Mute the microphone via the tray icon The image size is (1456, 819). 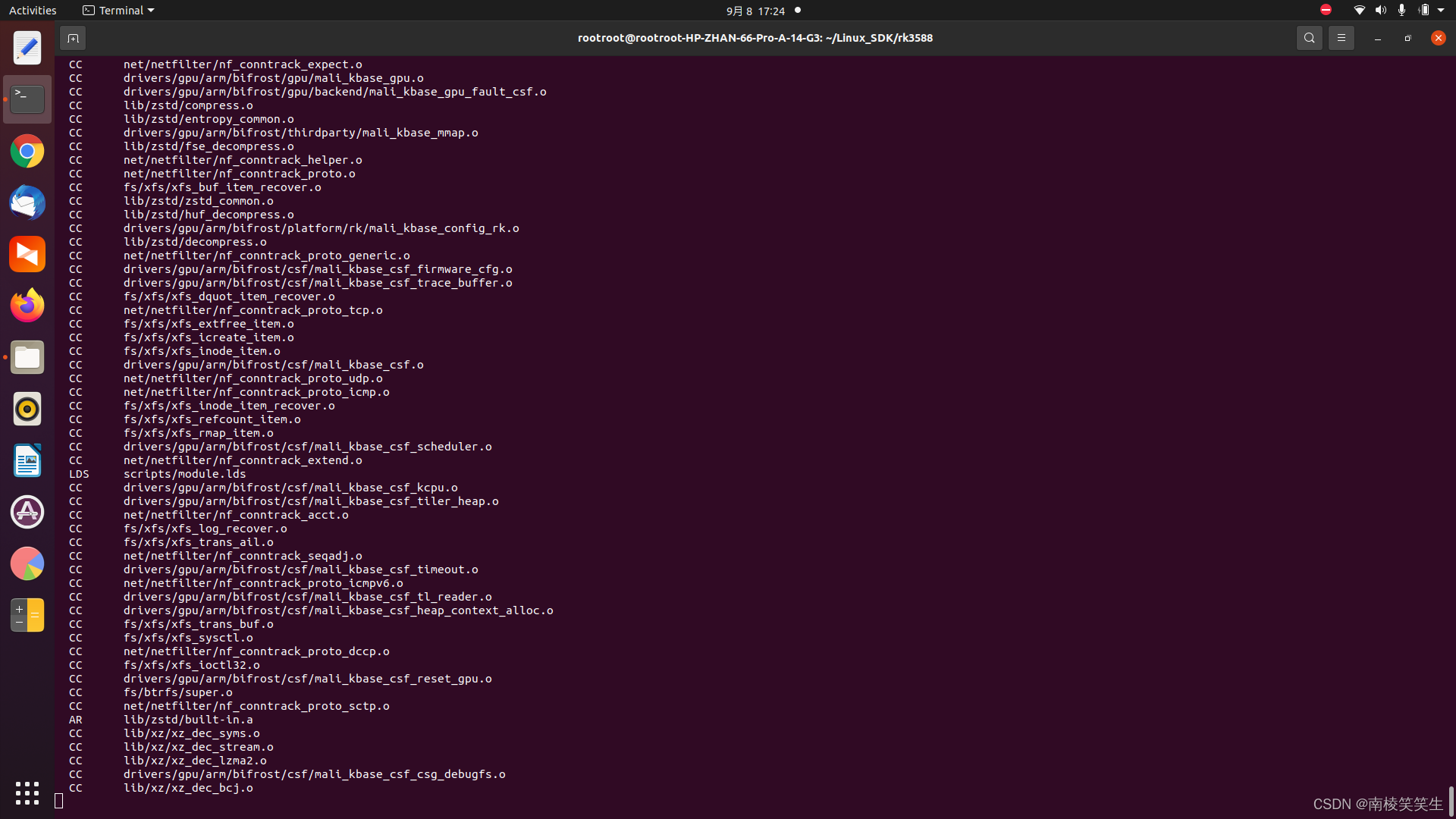(1402, 10)
